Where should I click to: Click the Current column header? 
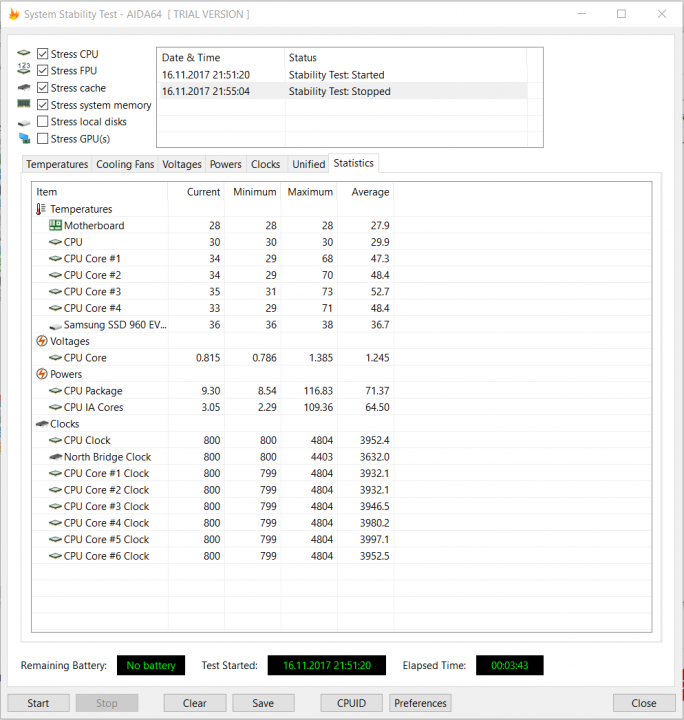pyautogui.click(x=196, y=192)
